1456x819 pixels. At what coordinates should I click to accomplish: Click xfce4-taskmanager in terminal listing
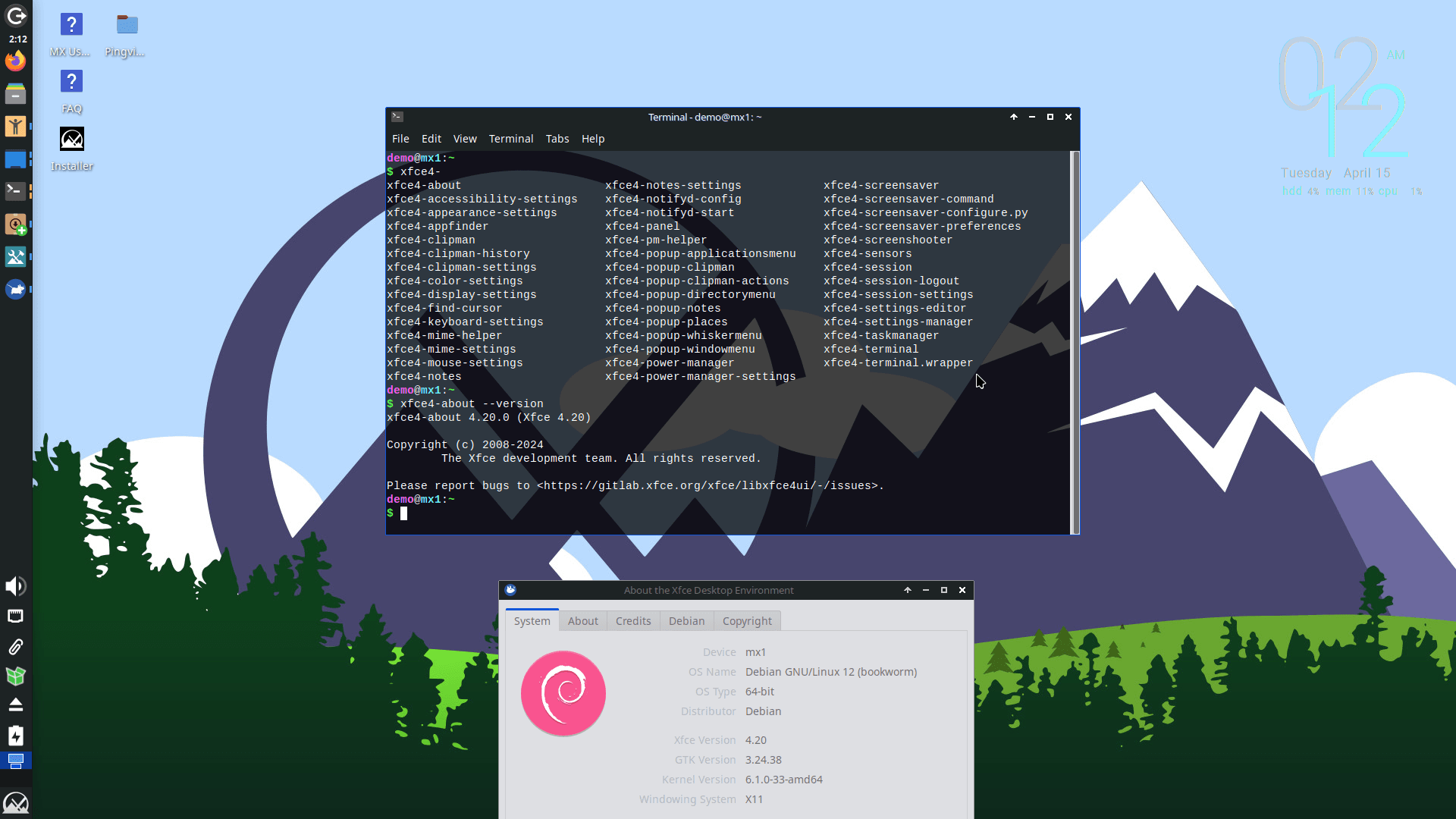(881, 335)
